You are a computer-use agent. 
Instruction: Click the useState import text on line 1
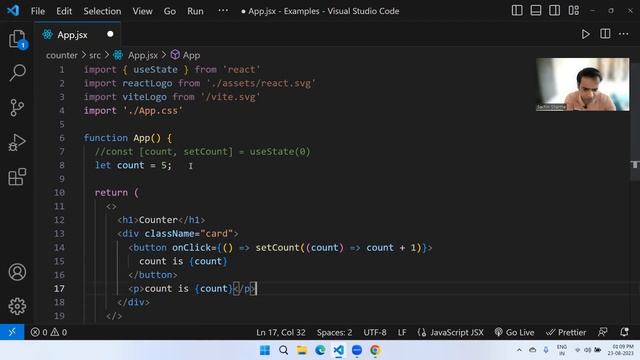(155, 69)
